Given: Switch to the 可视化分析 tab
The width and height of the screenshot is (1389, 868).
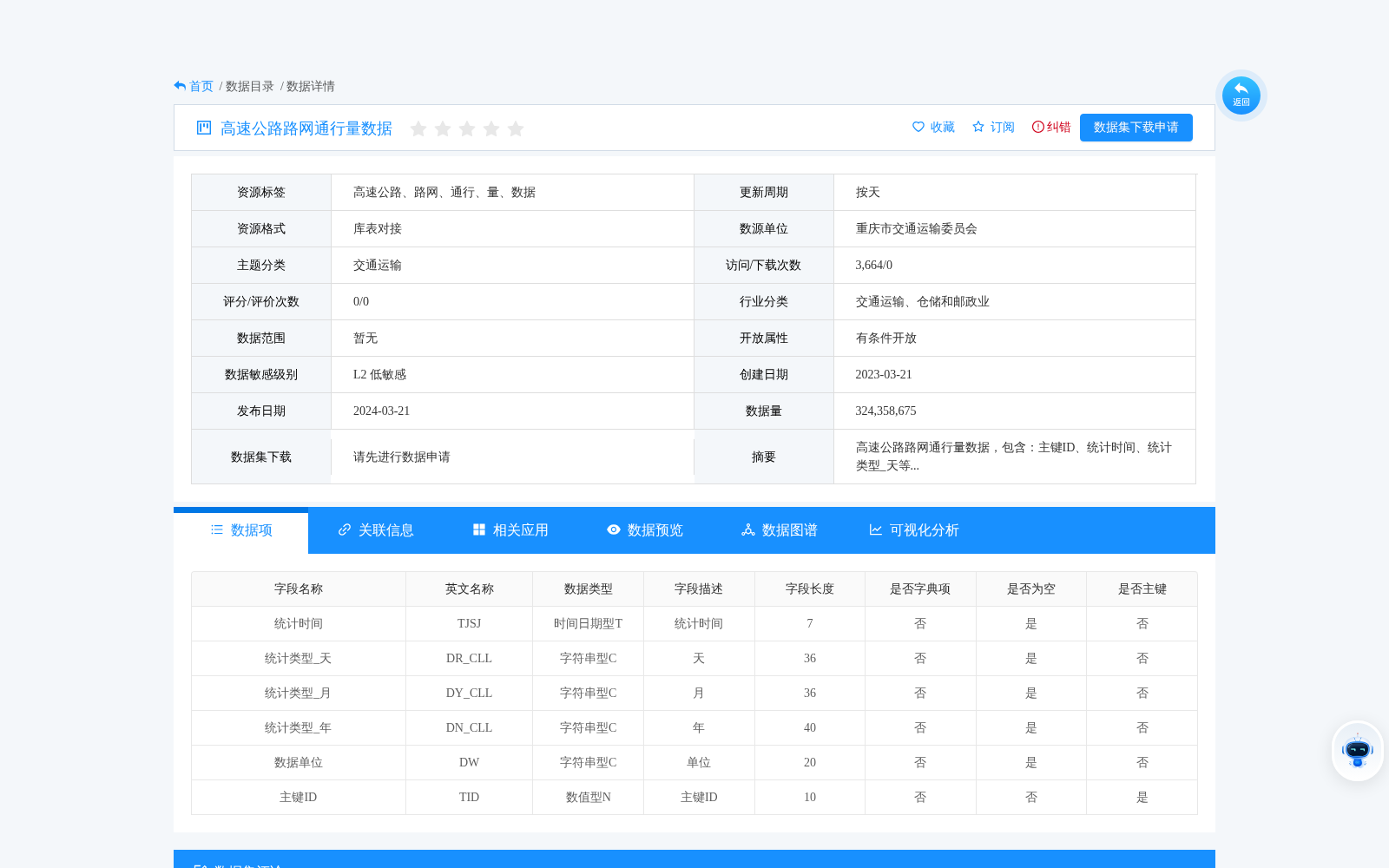Looking at the screenshot, I should pos(914,530).
